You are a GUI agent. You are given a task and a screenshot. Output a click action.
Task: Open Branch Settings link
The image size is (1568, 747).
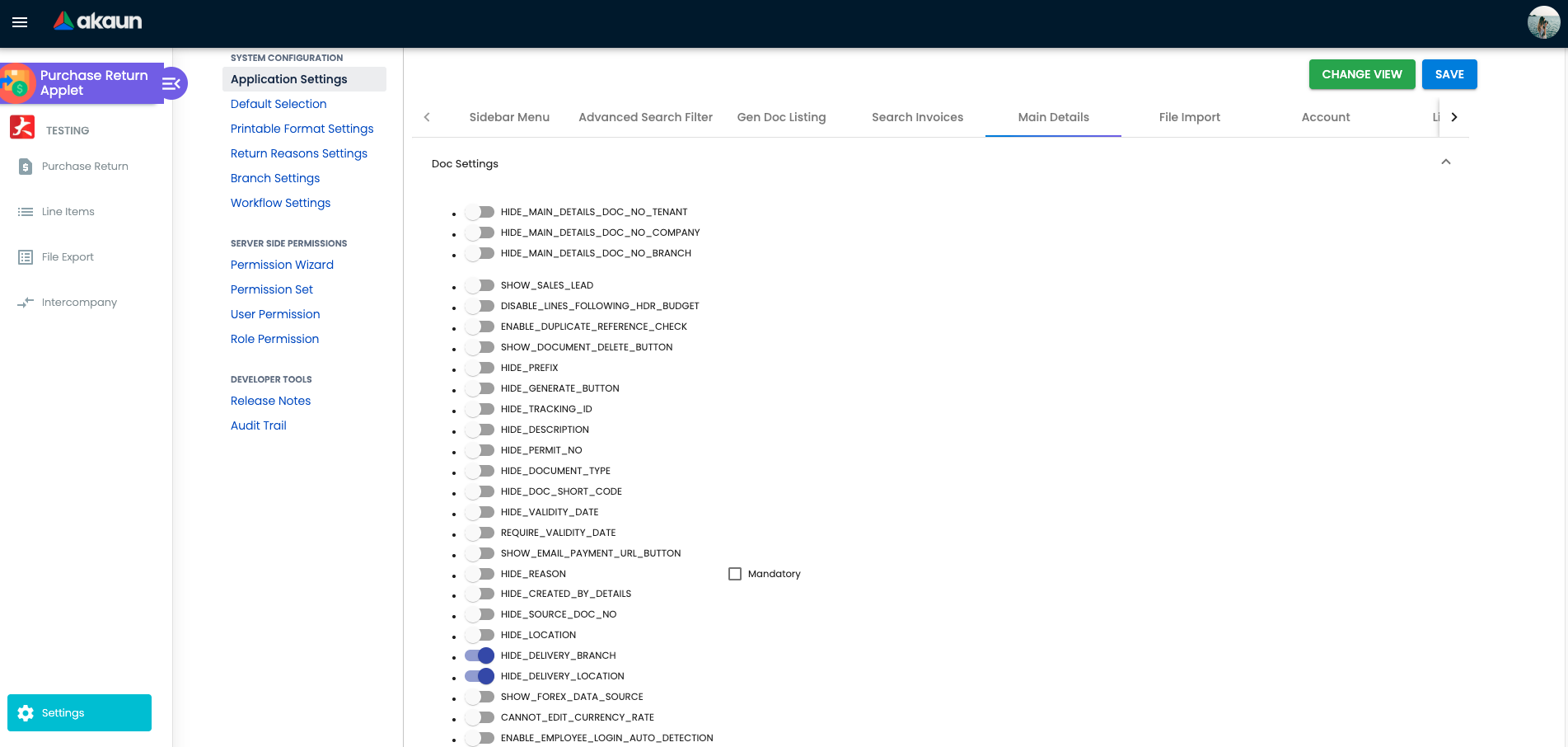(x=275, y=178)
